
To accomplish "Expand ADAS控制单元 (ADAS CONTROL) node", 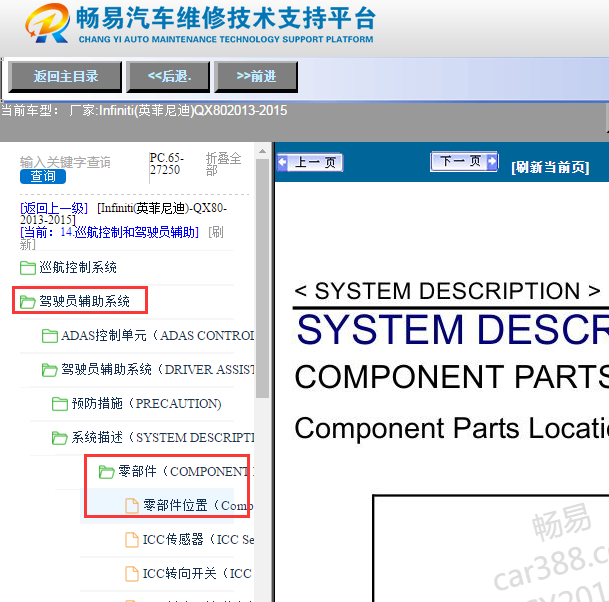I will point(158,336).
